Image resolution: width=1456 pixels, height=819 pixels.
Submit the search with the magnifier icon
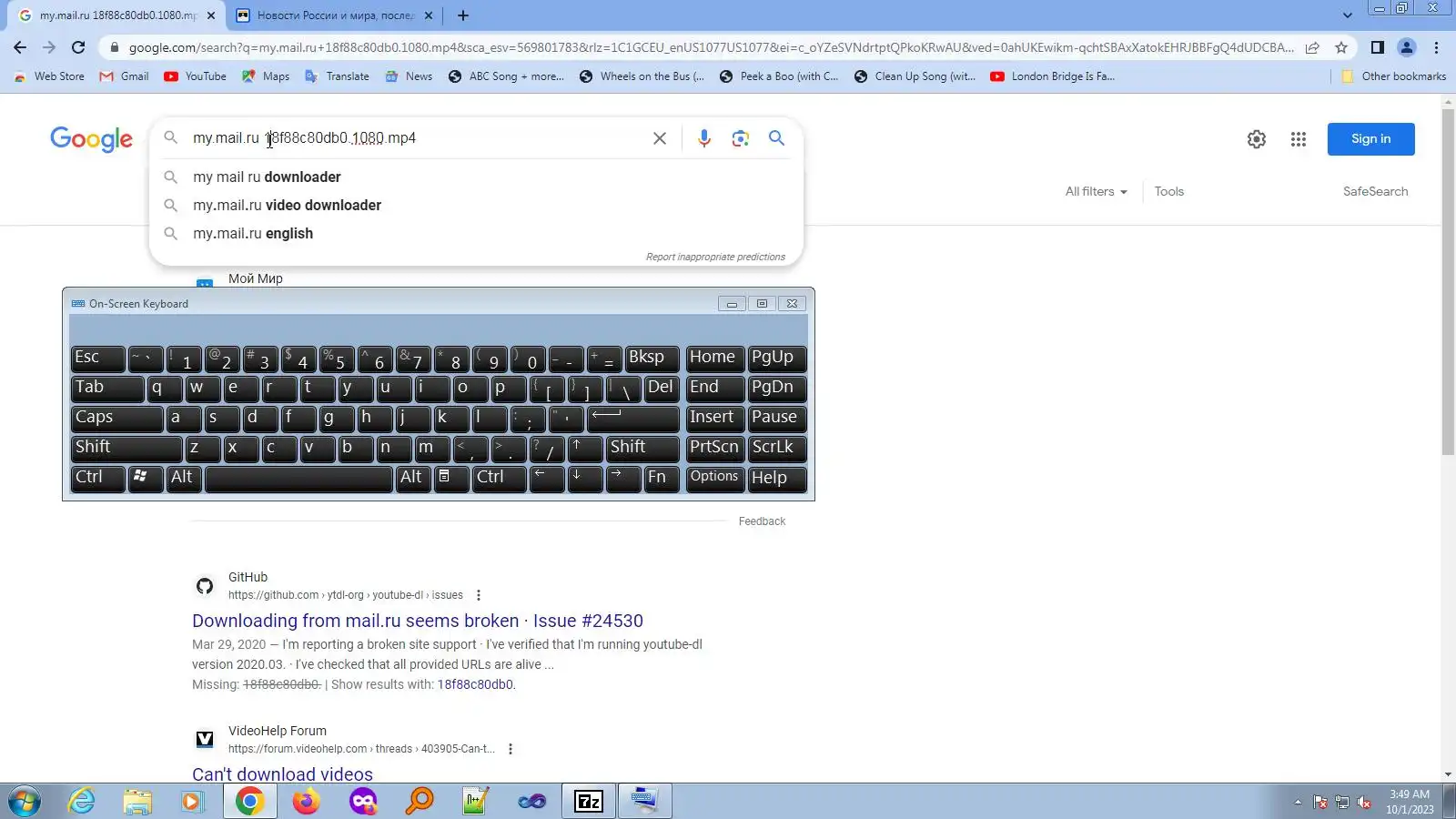(x=776, y=138)
